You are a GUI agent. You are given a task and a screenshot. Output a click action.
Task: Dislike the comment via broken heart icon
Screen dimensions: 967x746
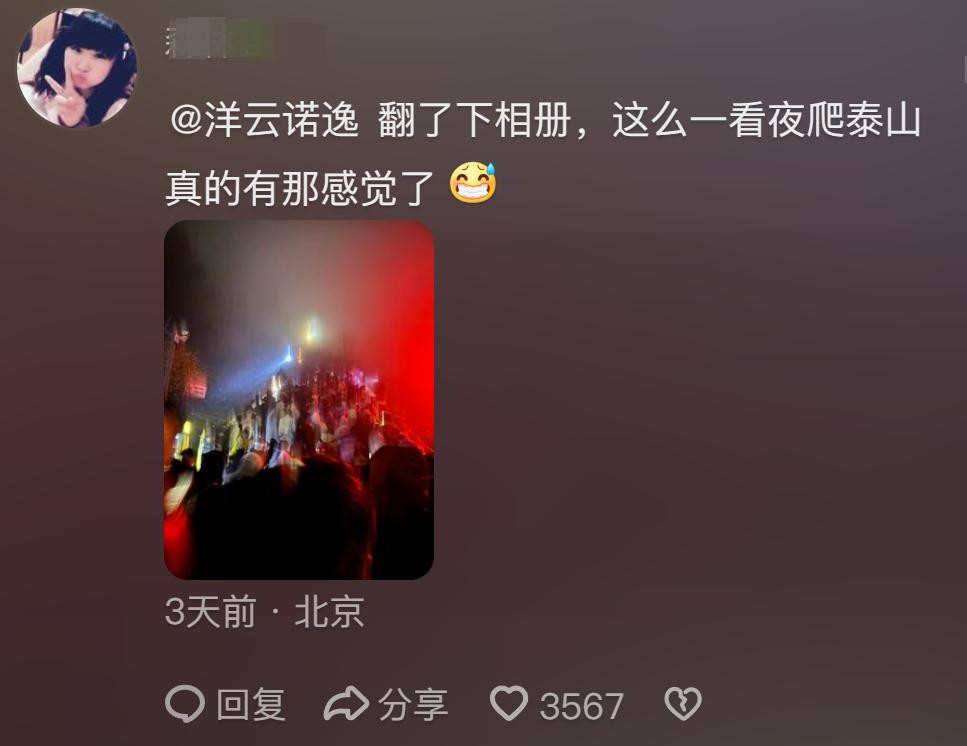683,703
